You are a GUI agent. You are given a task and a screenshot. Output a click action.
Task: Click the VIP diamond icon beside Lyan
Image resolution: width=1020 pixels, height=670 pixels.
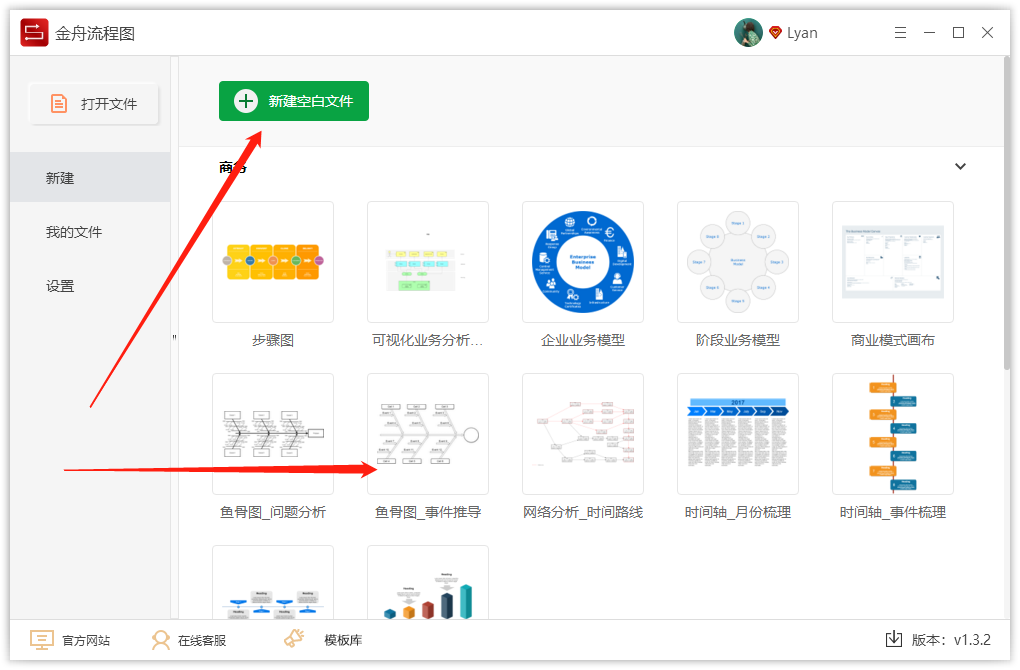pos(775,33)
